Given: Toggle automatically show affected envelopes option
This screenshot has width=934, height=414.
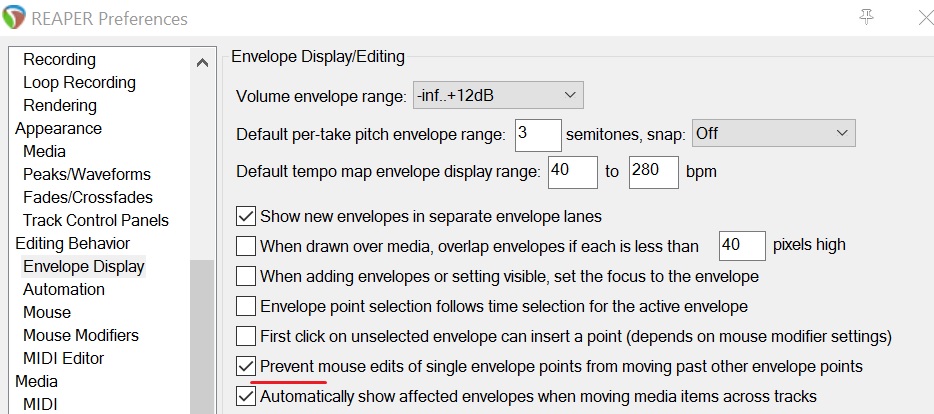Looking at the screenshot, I should click(246, 397).
